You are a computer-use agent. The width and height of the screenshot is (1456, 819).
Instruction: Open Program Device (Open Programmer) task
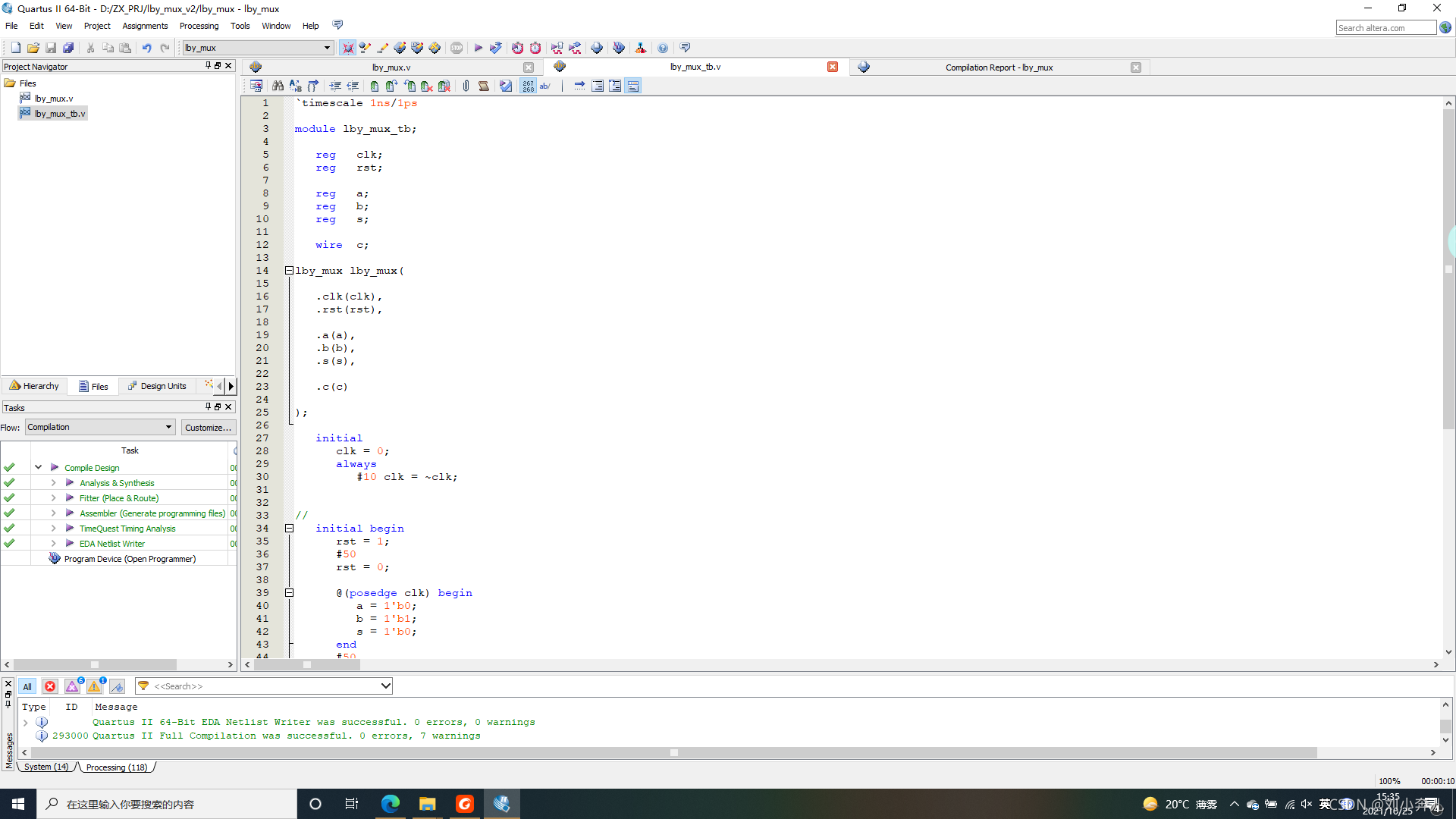(x=130, y=559)
